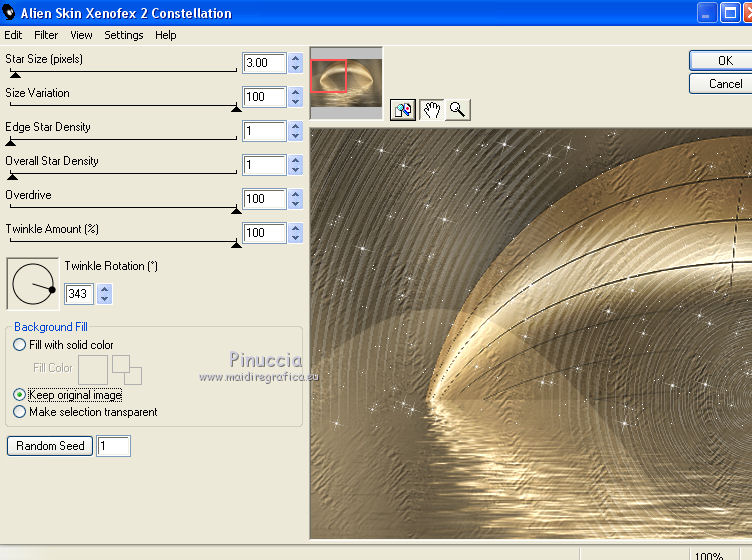Click the Alien Skin title bar logo
Viewport: 752px width, 560px height.
click(9, 12)
